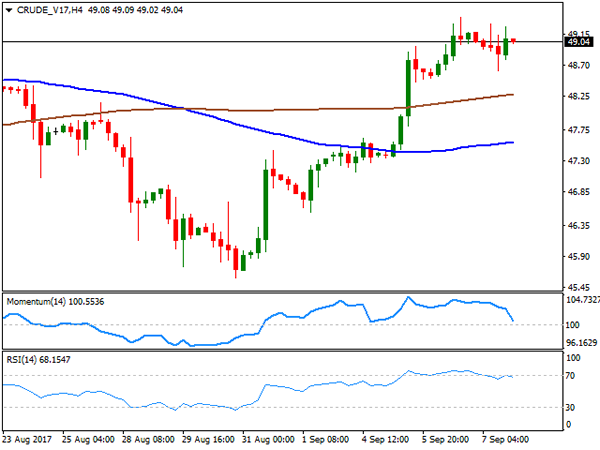This screenshot has width=600, height=450.
Task: Click the CRUDE_V17,H4 symbol title
Action: (49, 10)
